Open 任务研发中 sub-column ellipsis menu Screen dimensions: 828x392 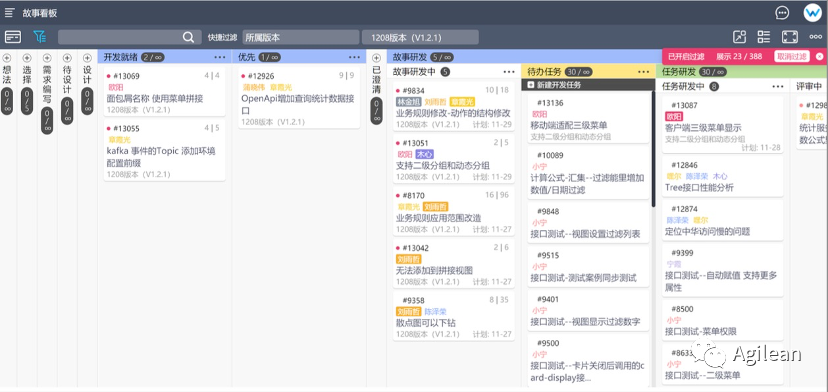[778, 86]
